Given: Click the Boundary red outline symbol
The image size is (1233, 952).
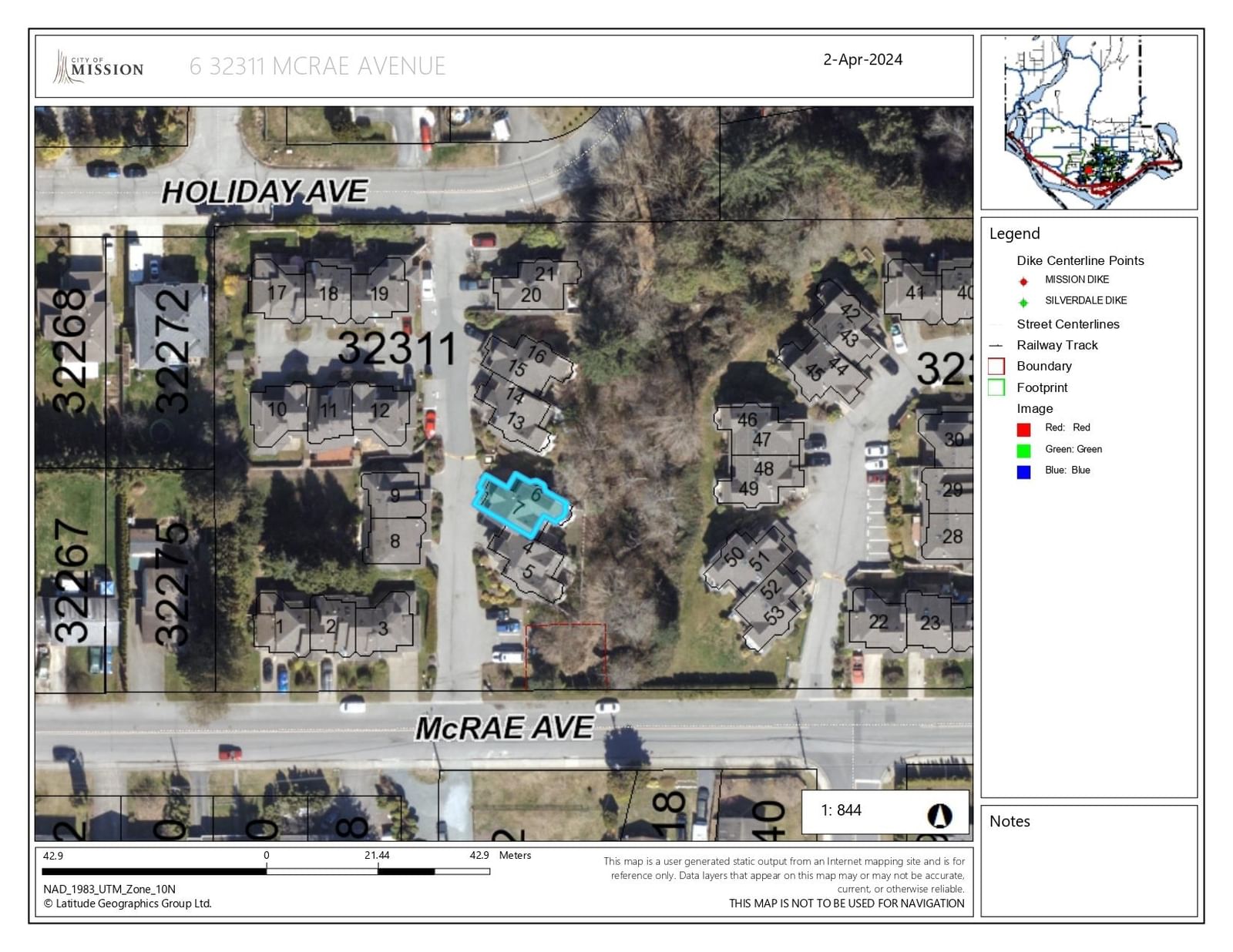Looking at the screenshot, I should point(996,367).
